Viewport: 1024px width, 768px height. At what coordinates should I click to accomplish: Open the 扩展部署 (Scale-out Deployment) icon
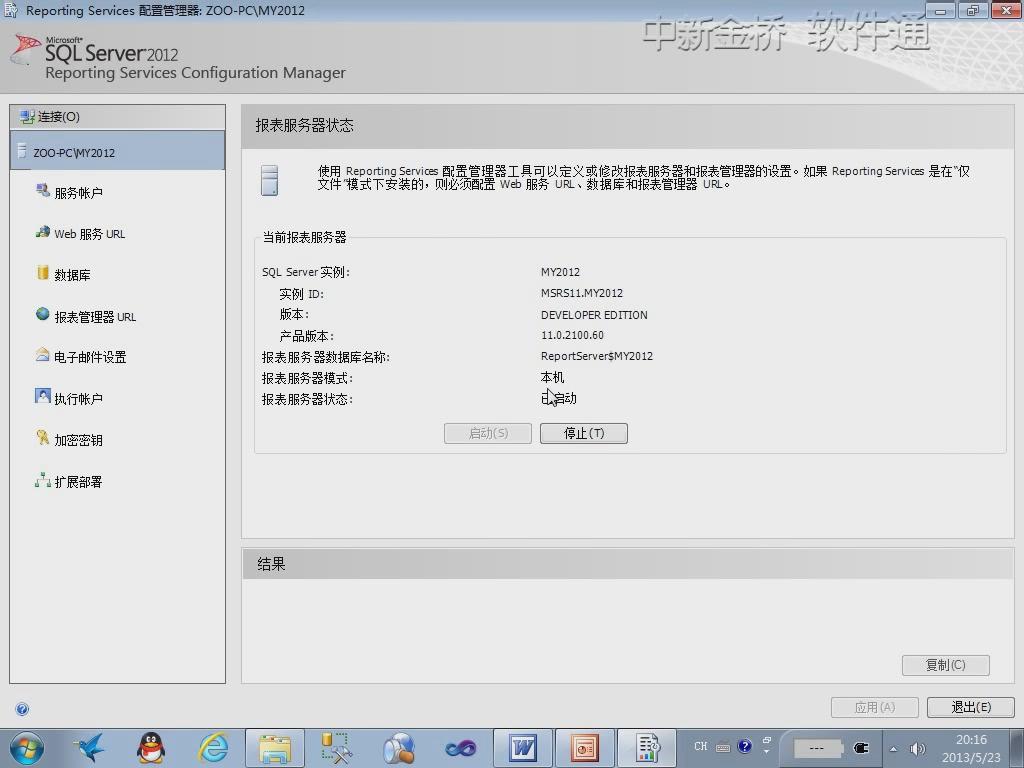click(43, 481)
